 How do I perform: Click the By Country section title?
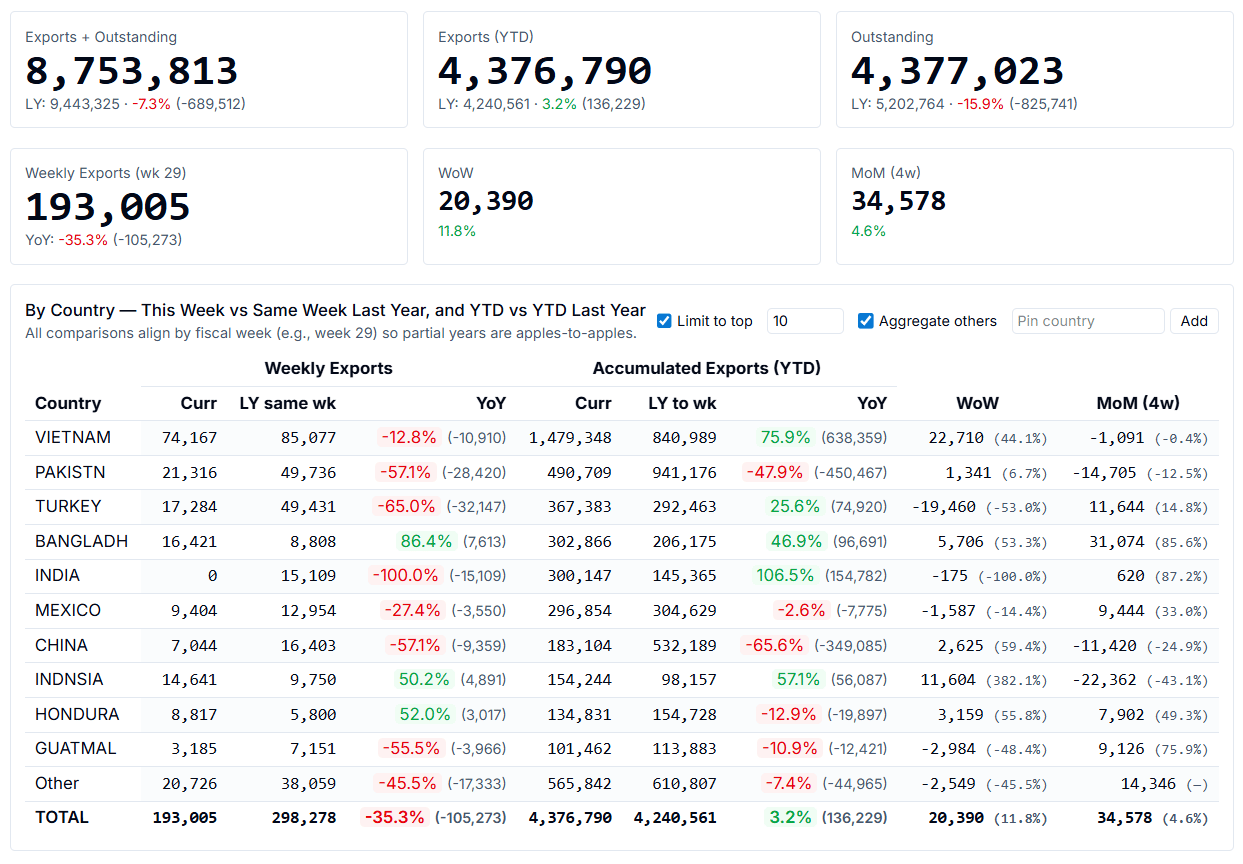[x=335, y=310]
